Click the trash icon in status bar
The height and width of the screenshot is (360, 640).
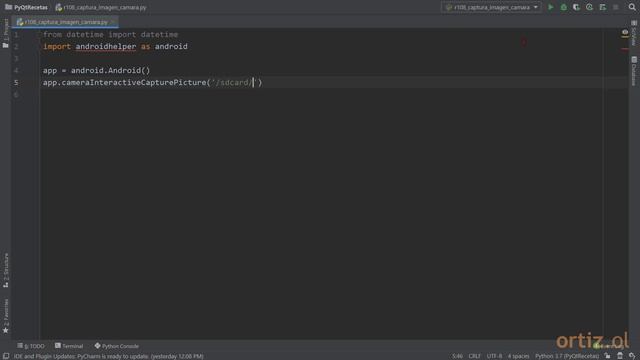point(620,356)
